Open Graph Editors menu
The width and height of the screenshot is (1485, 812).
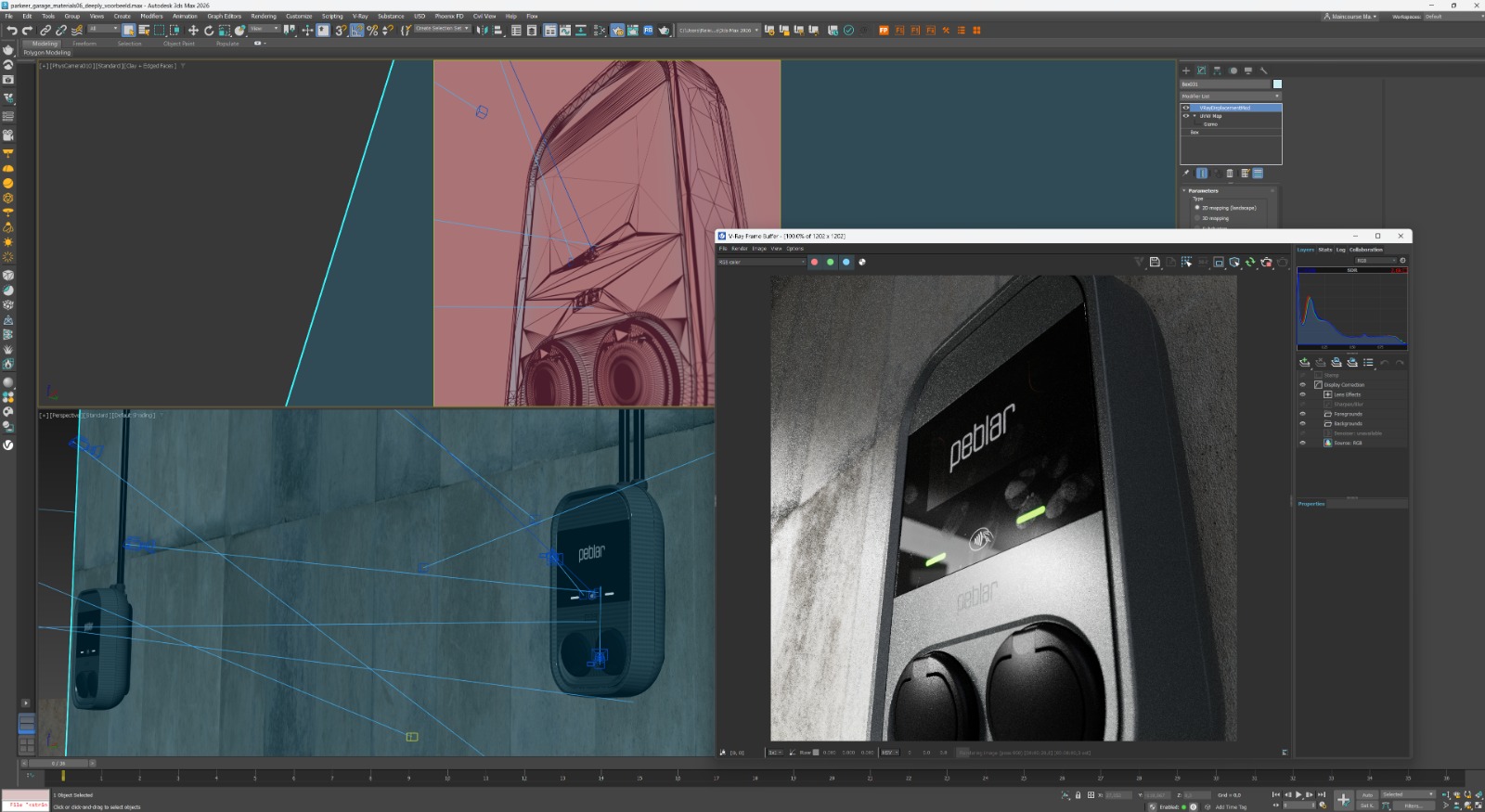point(225,16)
